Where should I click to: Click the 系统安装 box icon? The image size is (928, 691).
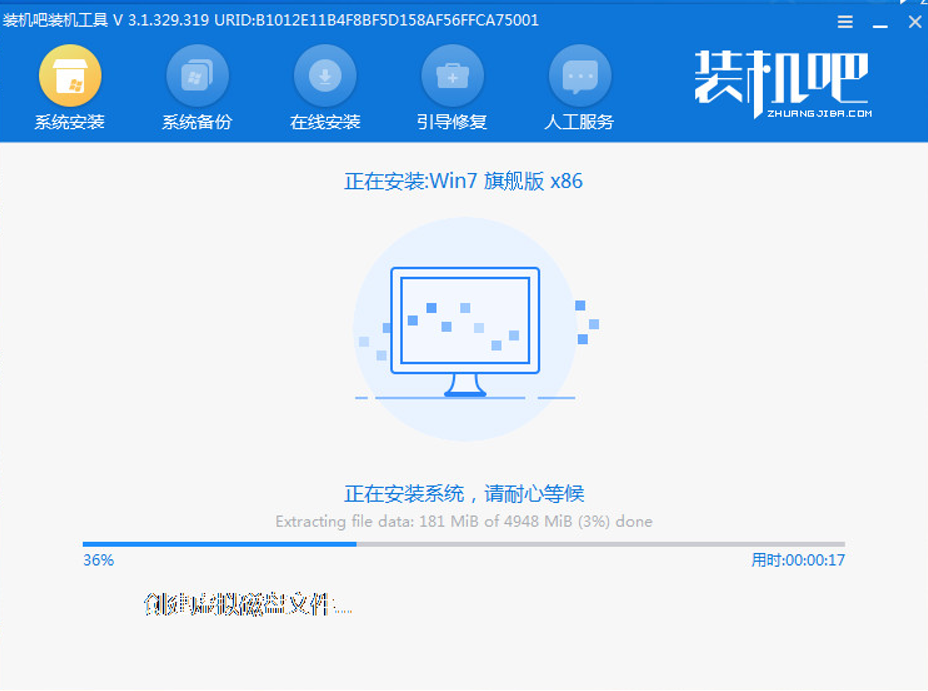coord(69,77)
